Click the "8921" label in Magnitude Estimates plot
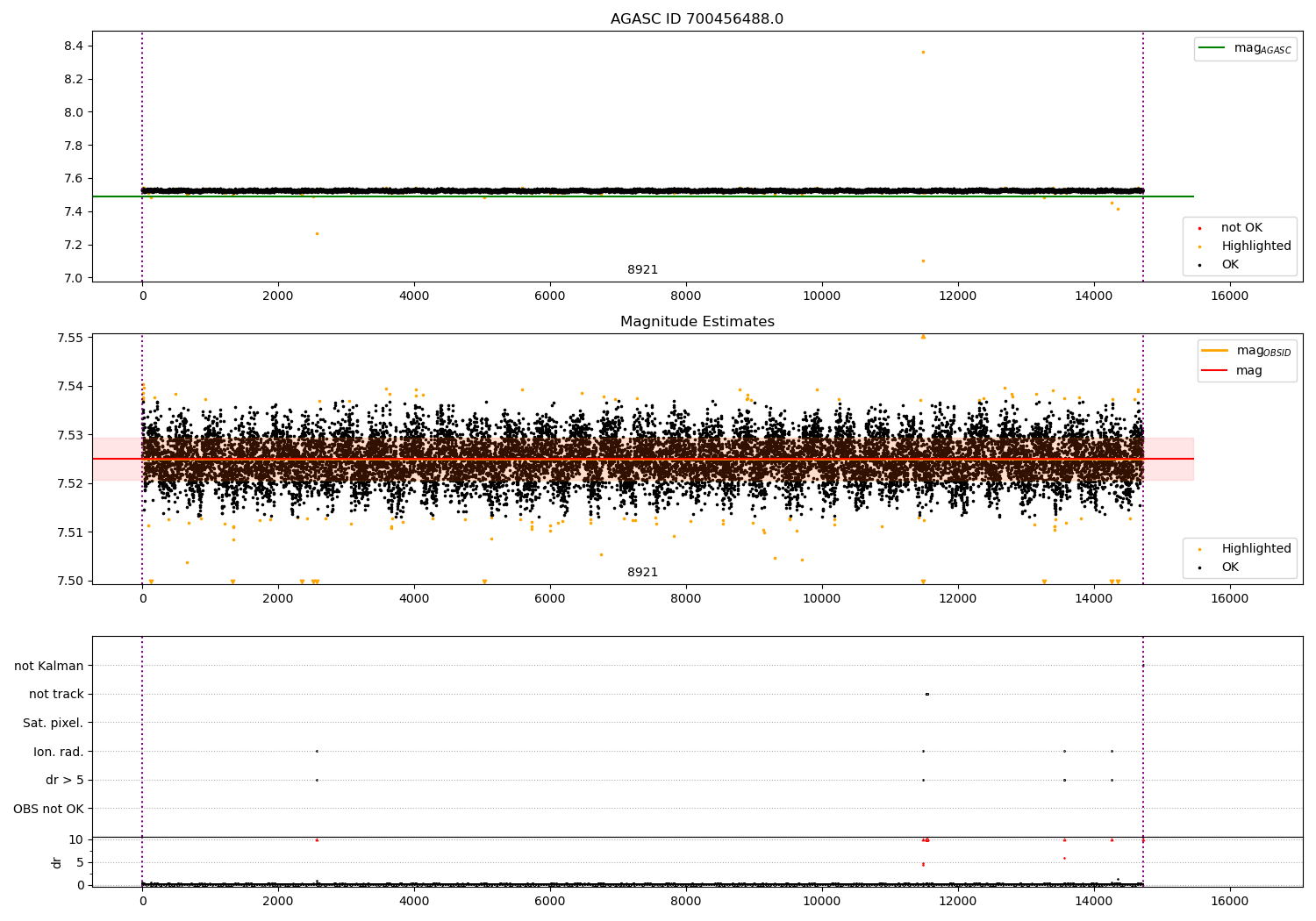 click(x=642, y=573)
